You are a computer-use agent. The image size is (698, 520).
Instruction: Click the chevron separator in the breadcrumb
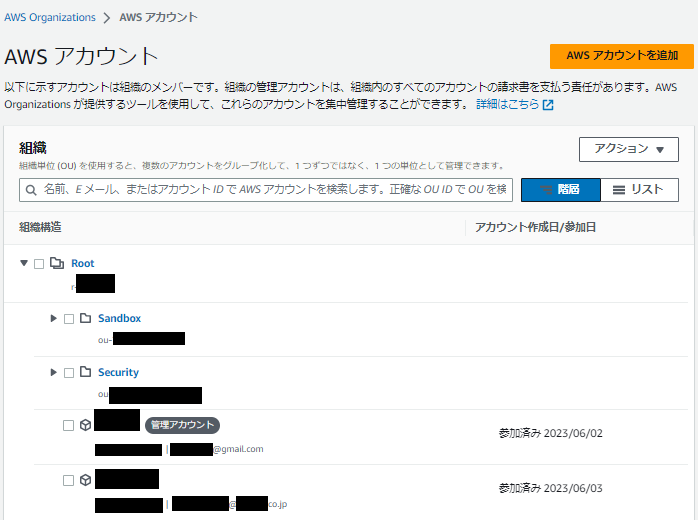pyautogui.click(x=107, y=18)
